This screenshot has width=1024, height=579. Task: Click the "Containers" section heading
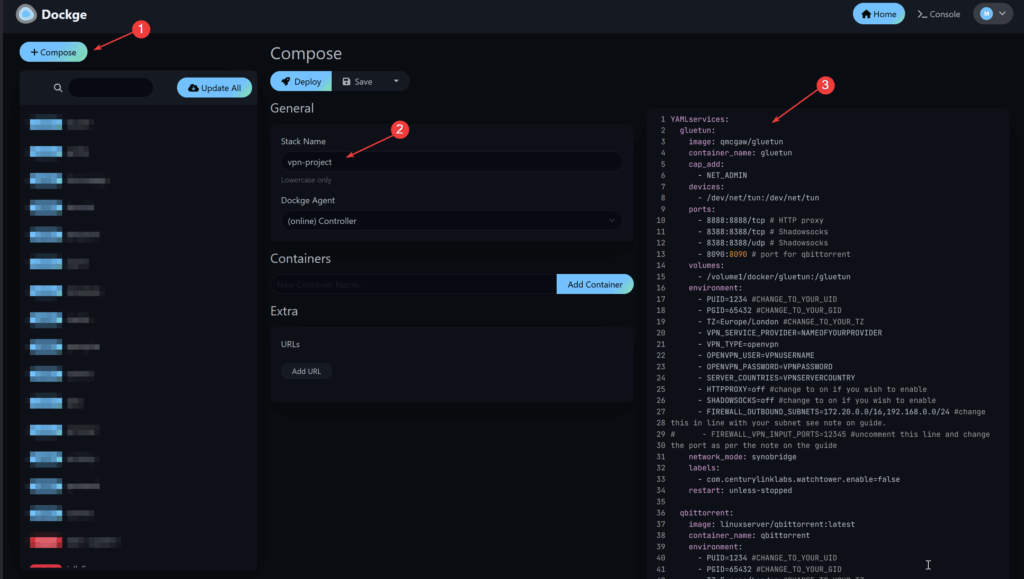(300, 258)
